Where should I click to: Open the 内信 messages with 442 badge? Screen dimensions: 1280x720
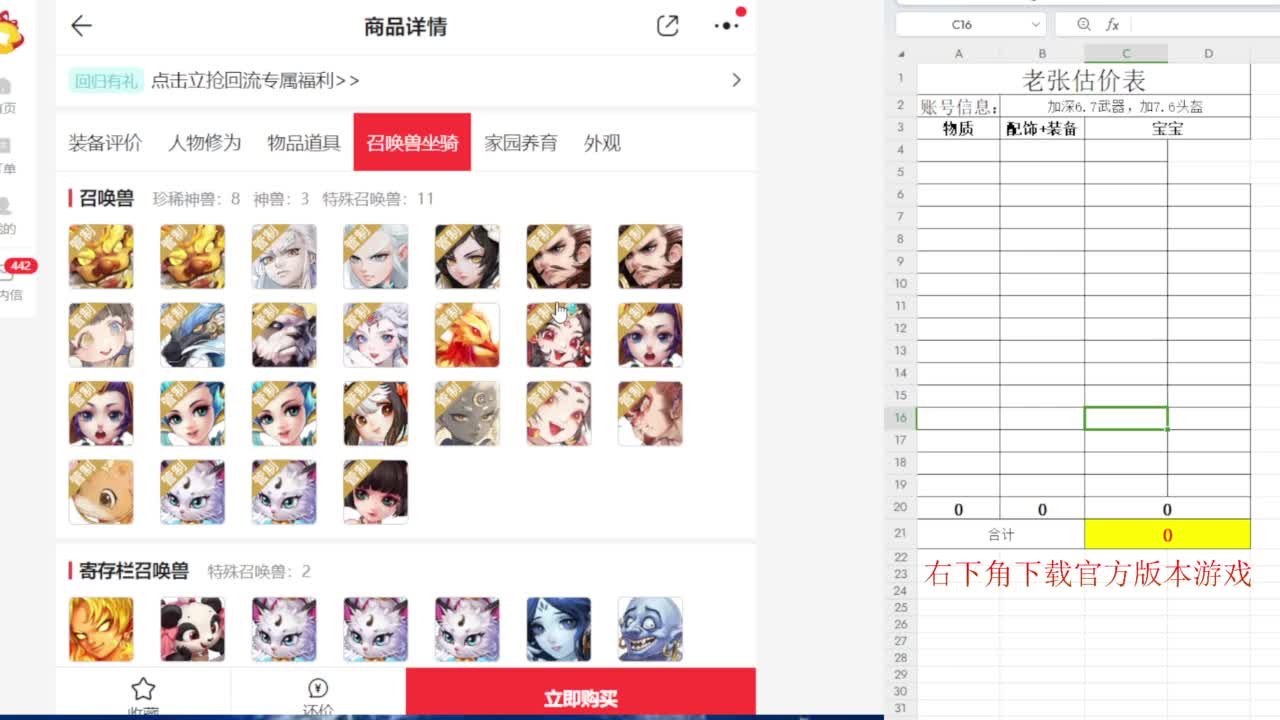pyautogui.click(x=12, y=280)
